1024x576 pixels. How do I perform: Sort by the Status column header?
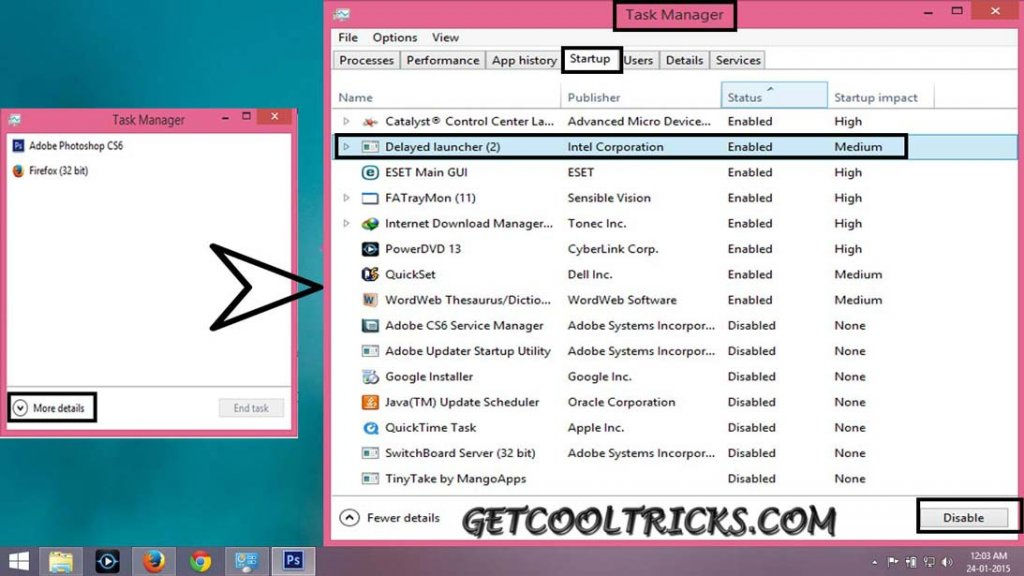click(x=775, y=95)
